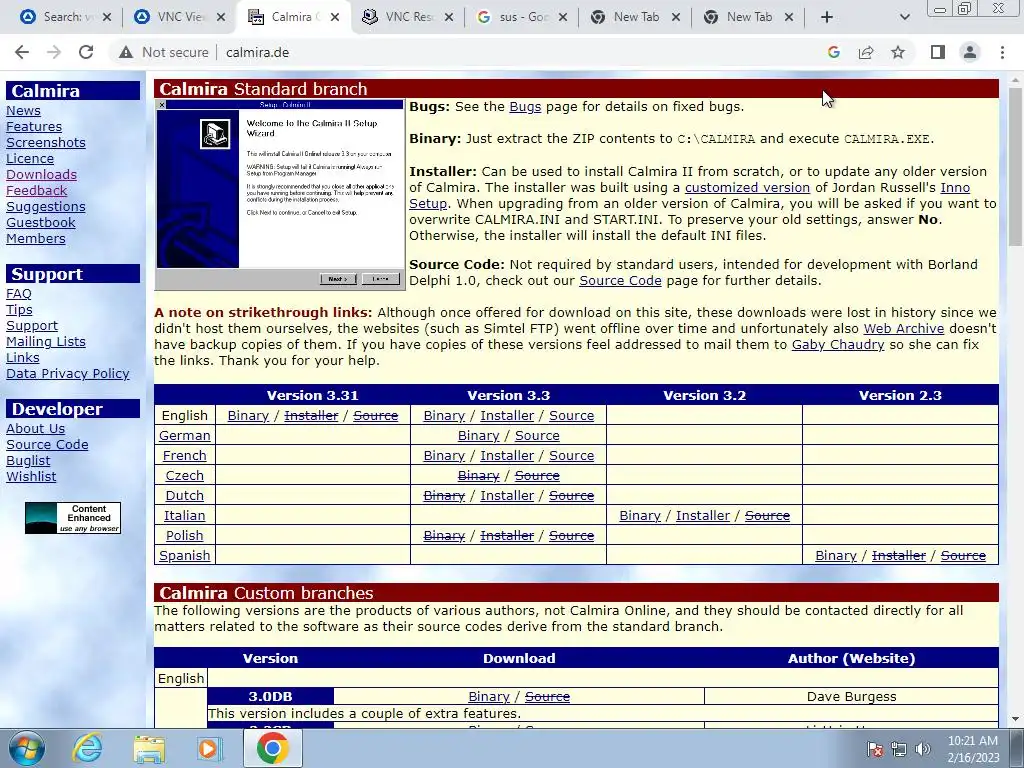Click the Content Enhanced any browser badge
Viewport: 1024px width, 768px height.
72,518
